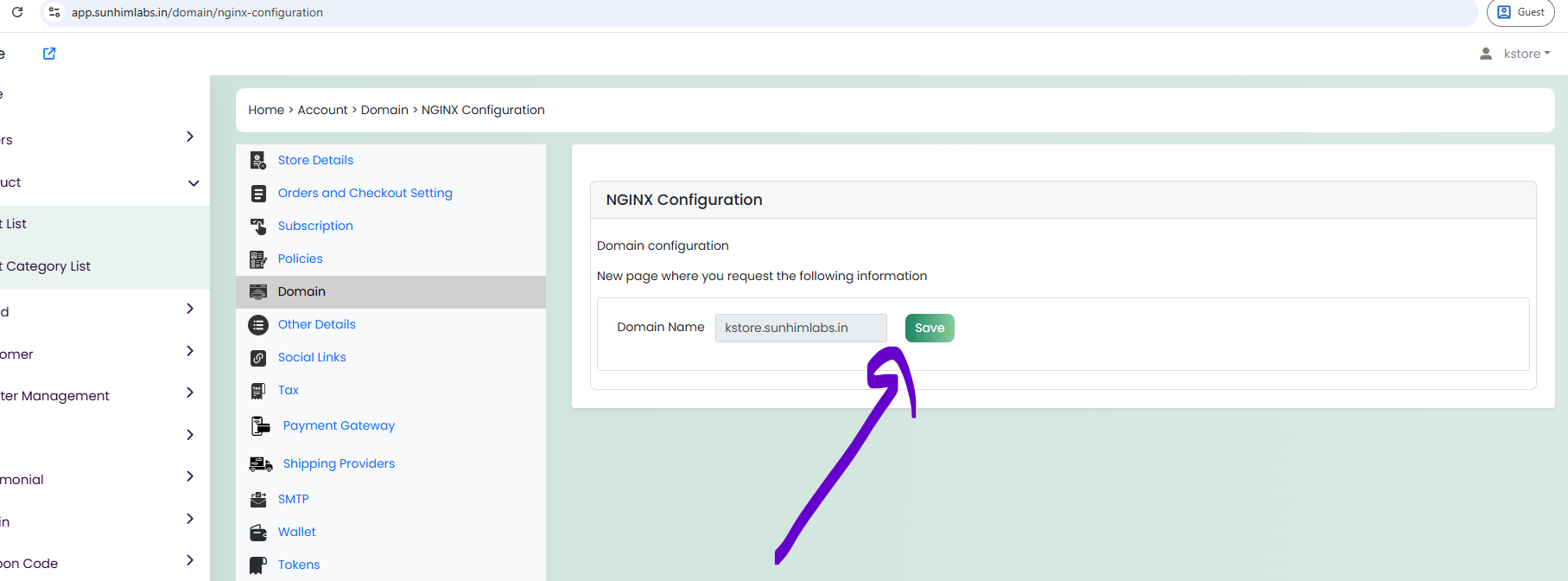The width and height of the screenshot is (1568, 581).
Task: Open Payment Gateway settings
Action: 339,425
